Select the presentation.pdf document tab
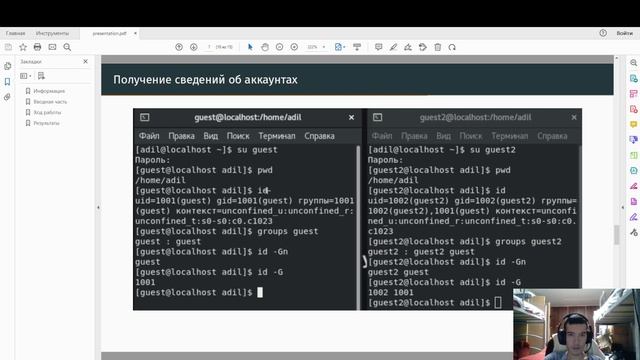Viewport: 640px width, 360px height. tap(109, 33)
